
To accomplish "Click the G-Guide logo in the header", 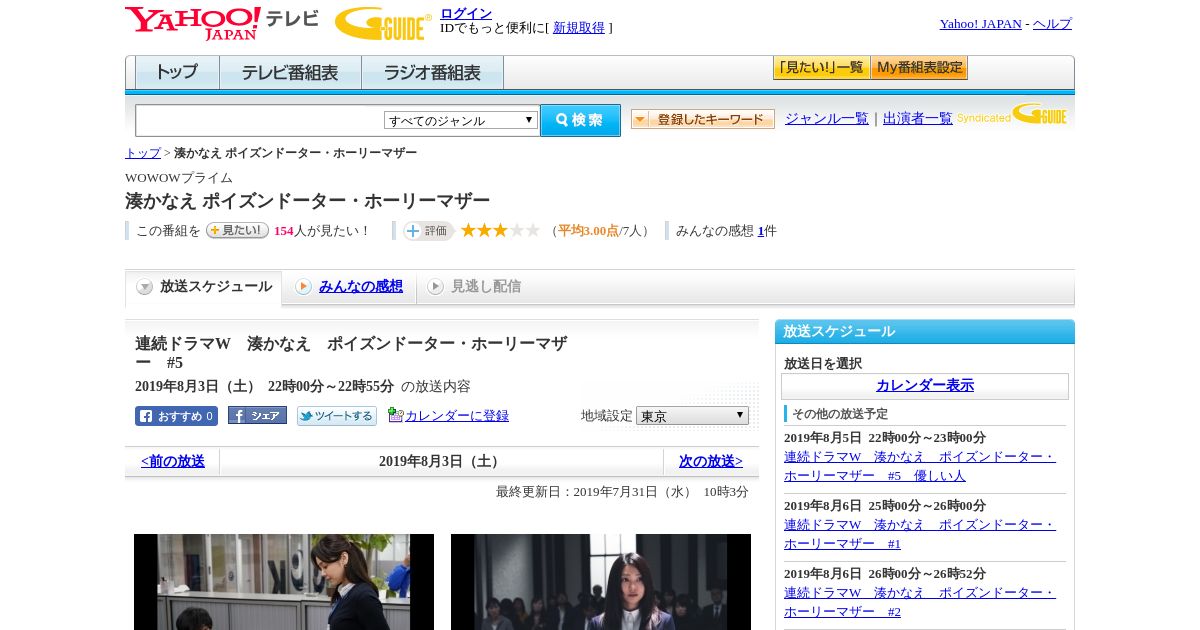I will coord(383,23).
